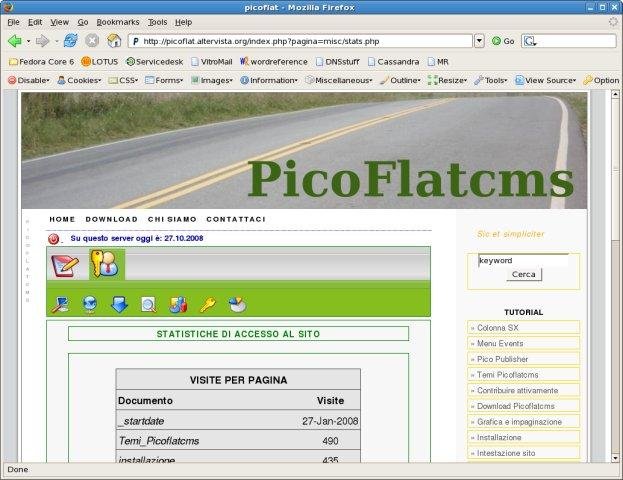Click the page scrollbar down arrow
The height and width of the screenshot is (480, 623).
click(x=615, y=458)
